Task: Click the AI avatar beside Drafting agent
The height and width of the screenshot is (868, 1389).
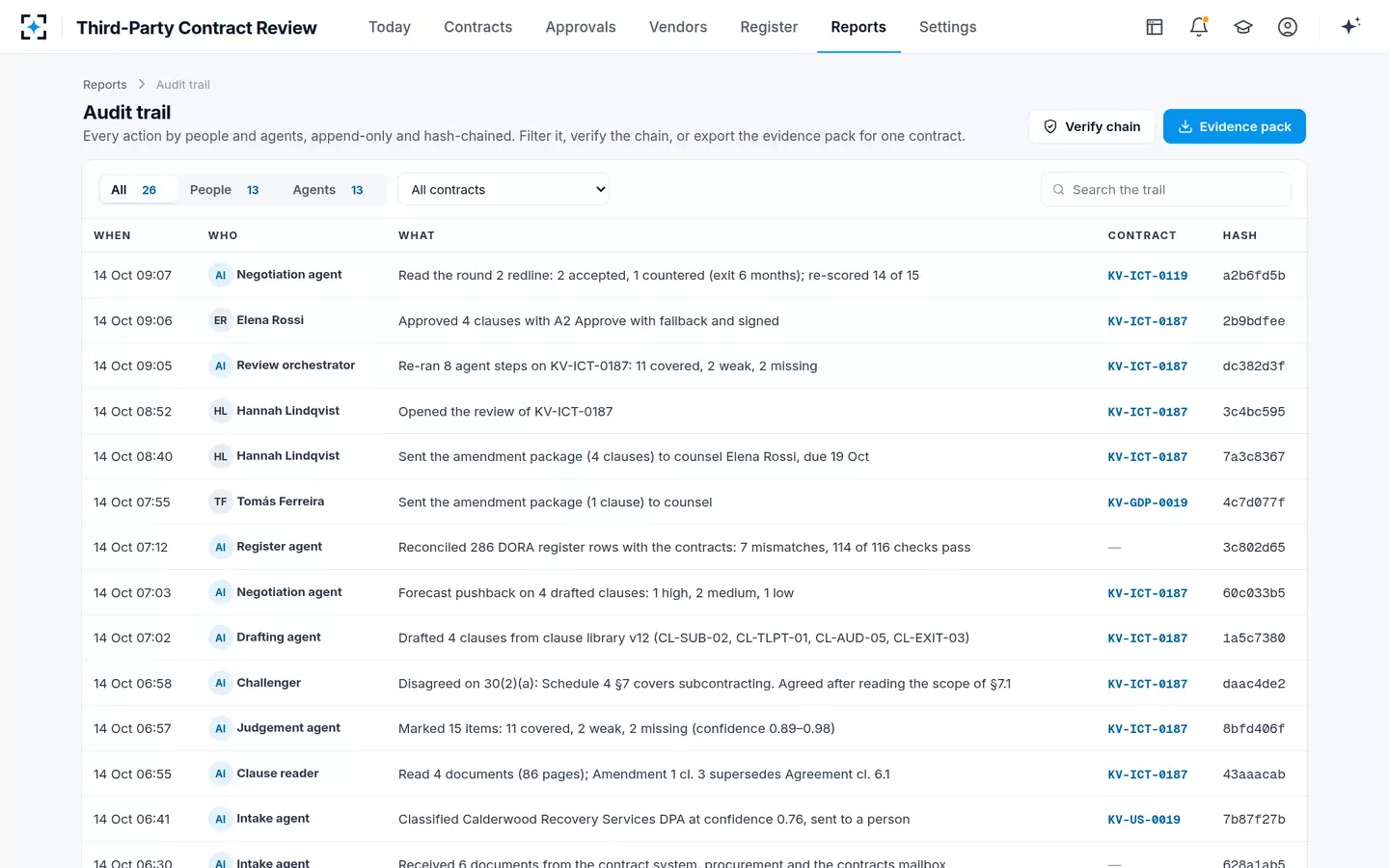Action: click(x=221, y=637)
